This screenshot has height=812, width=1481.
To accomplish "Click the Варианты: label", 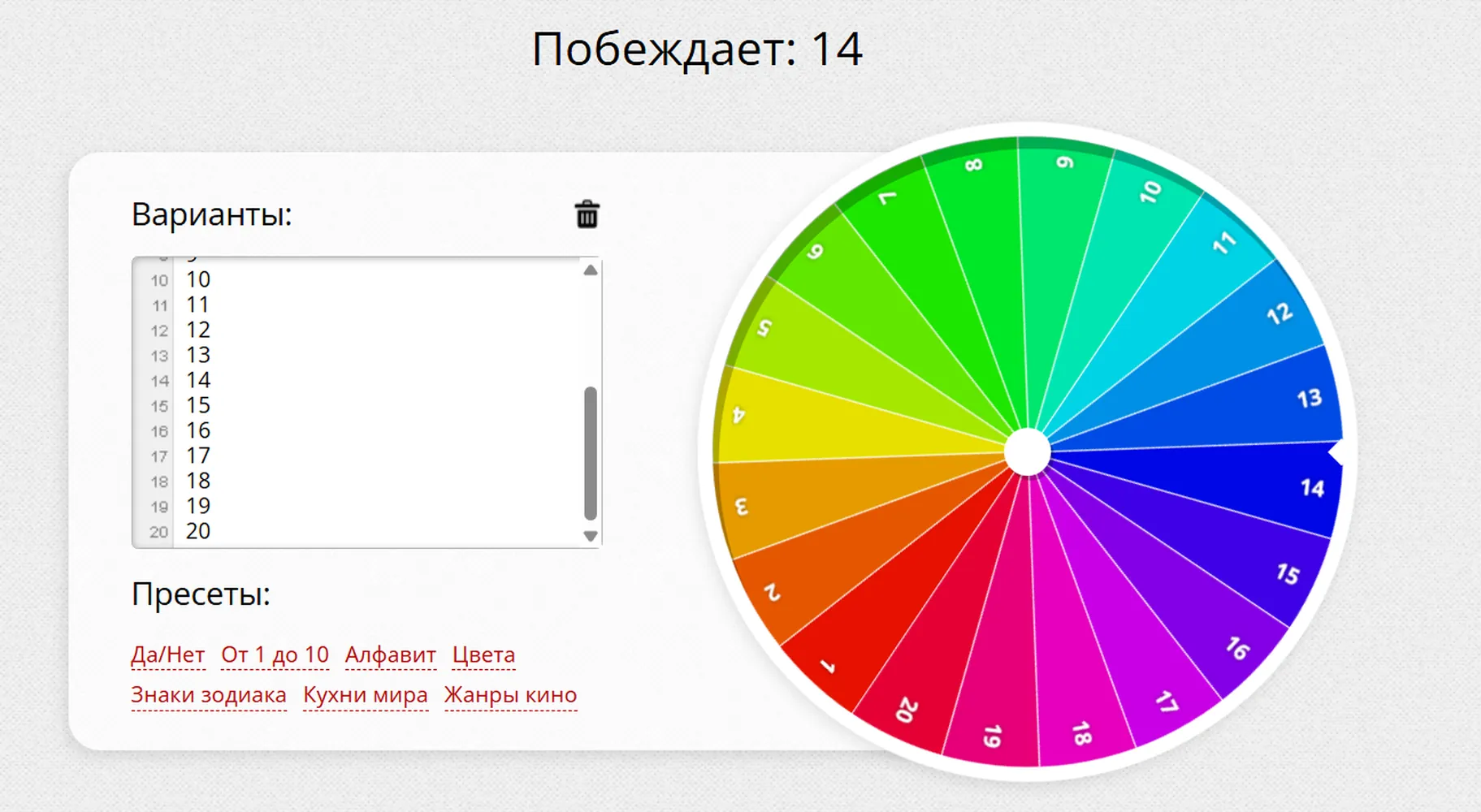I will click(211, 214).
